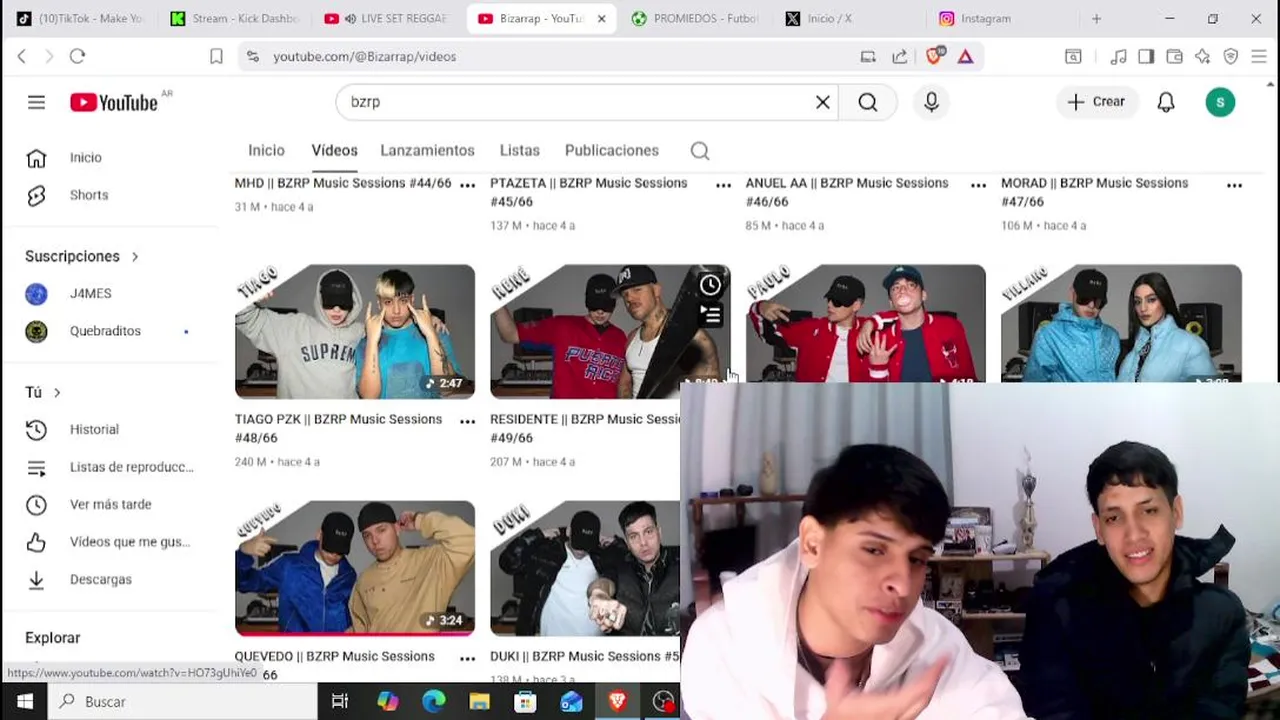
Task: Switch to the Kick Stream Dashboard tab
Action: [233, 18]
